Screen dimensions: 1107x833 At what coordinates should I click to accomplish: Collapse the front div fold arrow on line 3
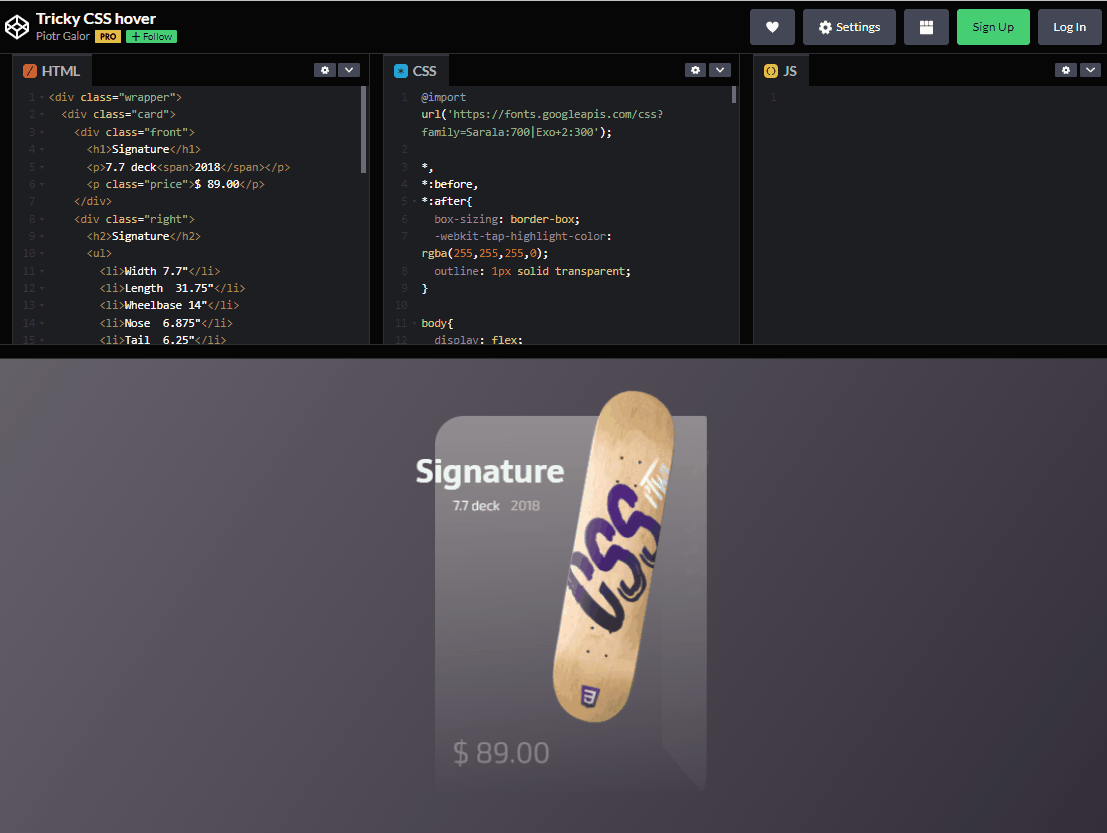coord(42,132)
